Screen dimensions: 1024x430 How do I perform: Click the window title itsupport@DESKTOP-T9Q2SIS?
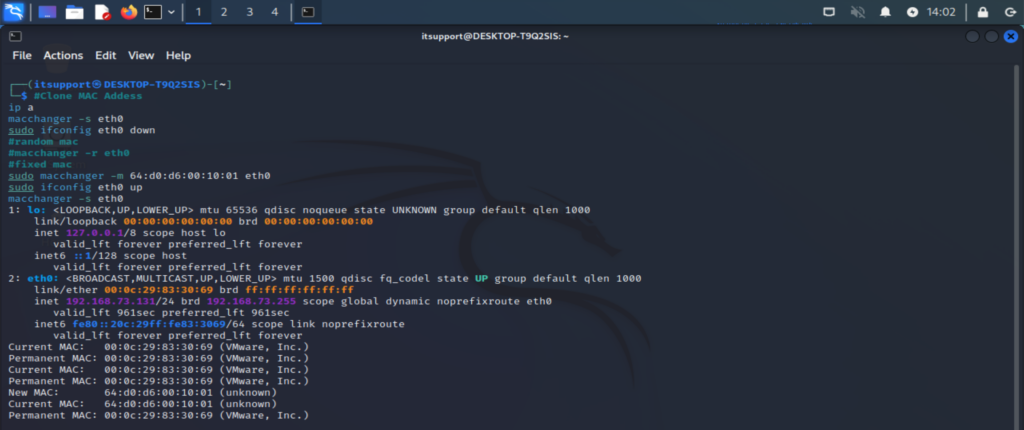pyautogui.click(x=494, y=37)
